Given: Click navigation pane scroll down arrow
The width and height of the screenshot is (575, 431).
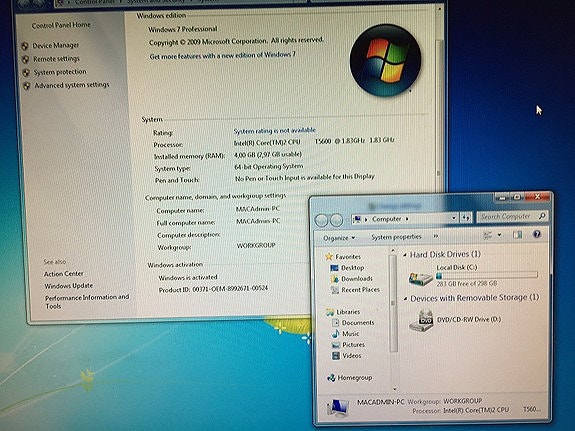Looking at the screenshot, I should (395, 389).
